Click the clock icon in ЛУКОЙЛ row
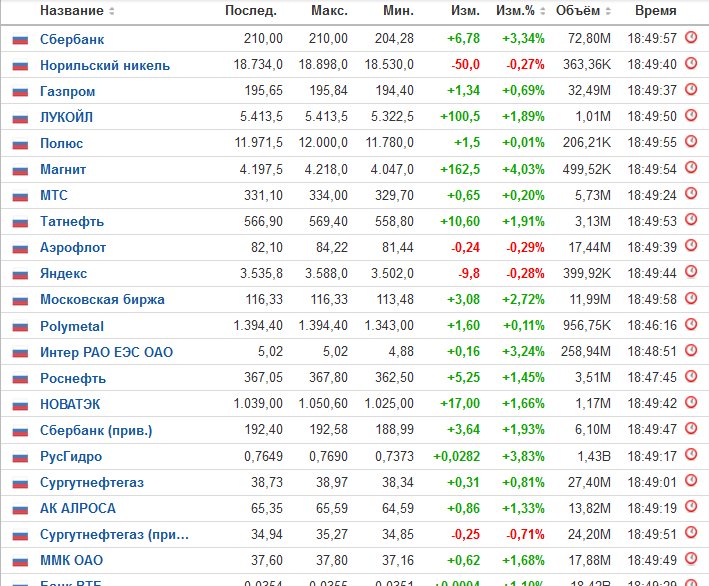709x586 pixels. pyautogui.click(x=691, y=116)
